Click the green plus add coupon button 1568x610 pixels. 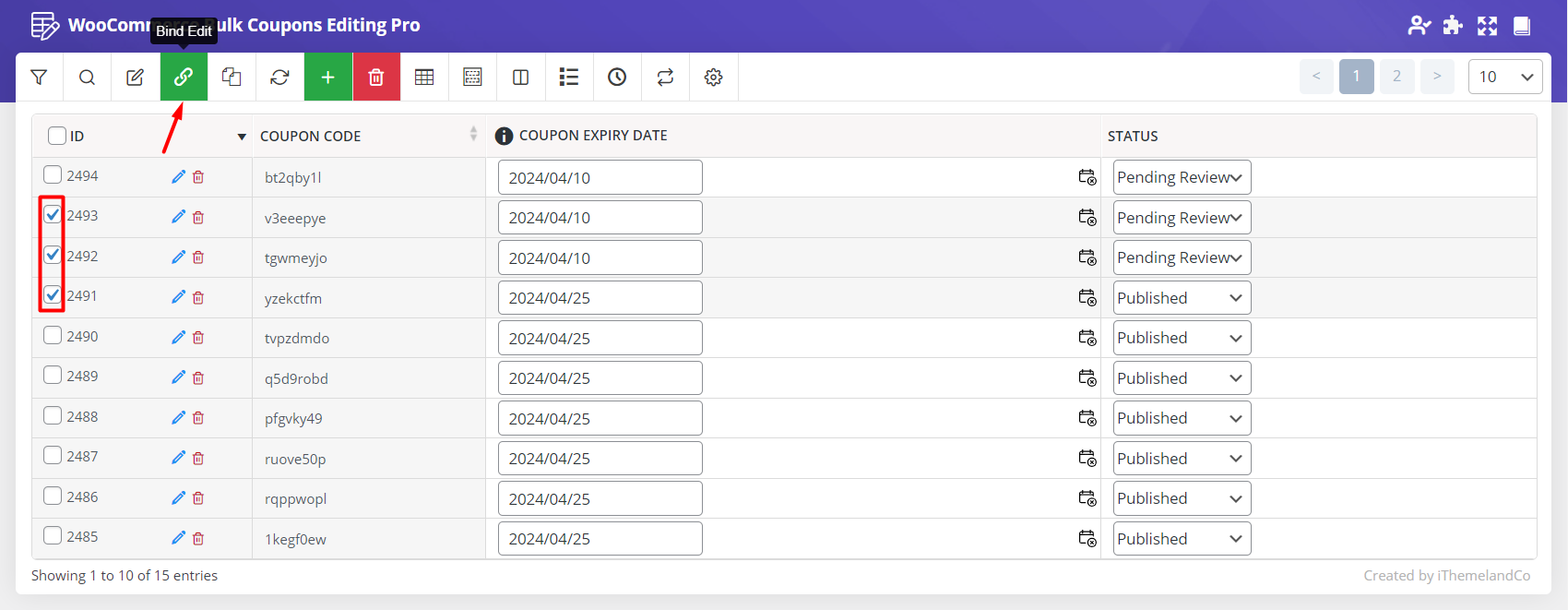[x=327, y=78]
